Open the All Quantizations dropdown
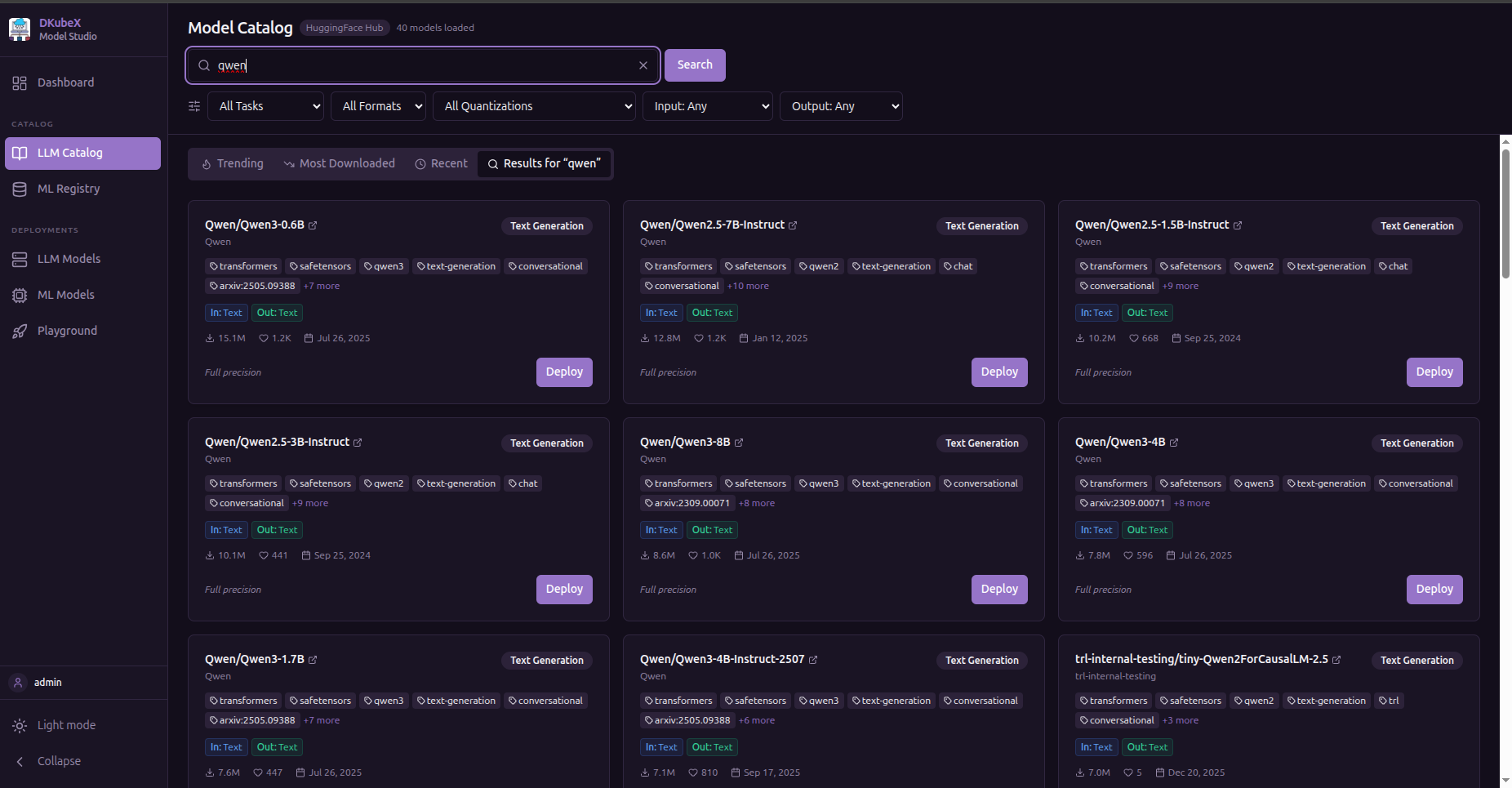1512x788 pixels. [x=534, y=106]
